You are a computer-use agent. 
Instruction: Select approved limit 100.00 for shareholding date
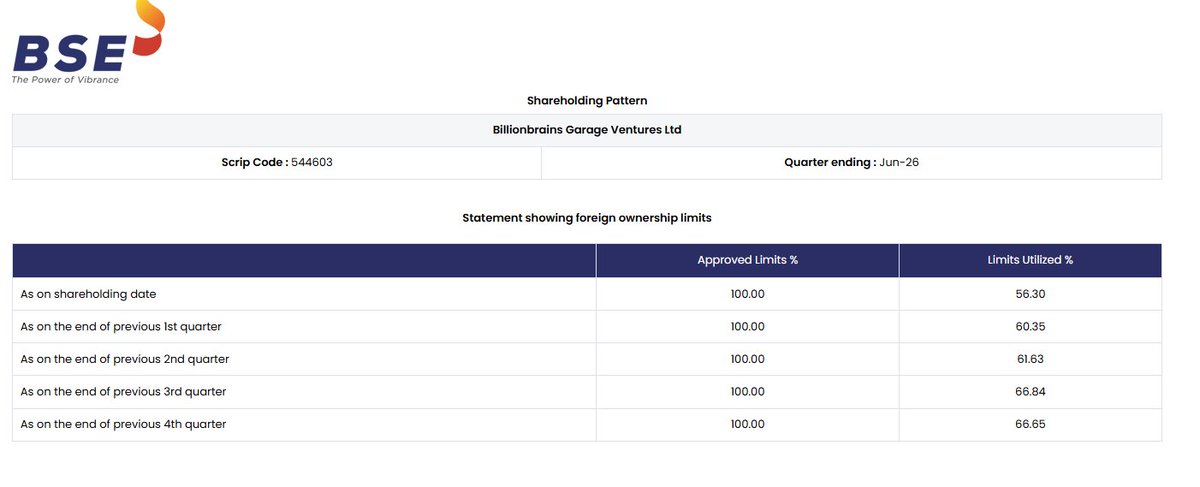tap(747, 294)
